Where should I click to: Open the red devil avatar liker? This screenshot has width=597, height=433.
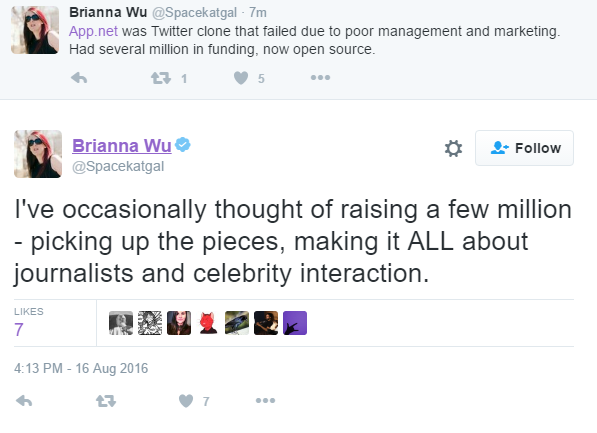tap(208, 323)
